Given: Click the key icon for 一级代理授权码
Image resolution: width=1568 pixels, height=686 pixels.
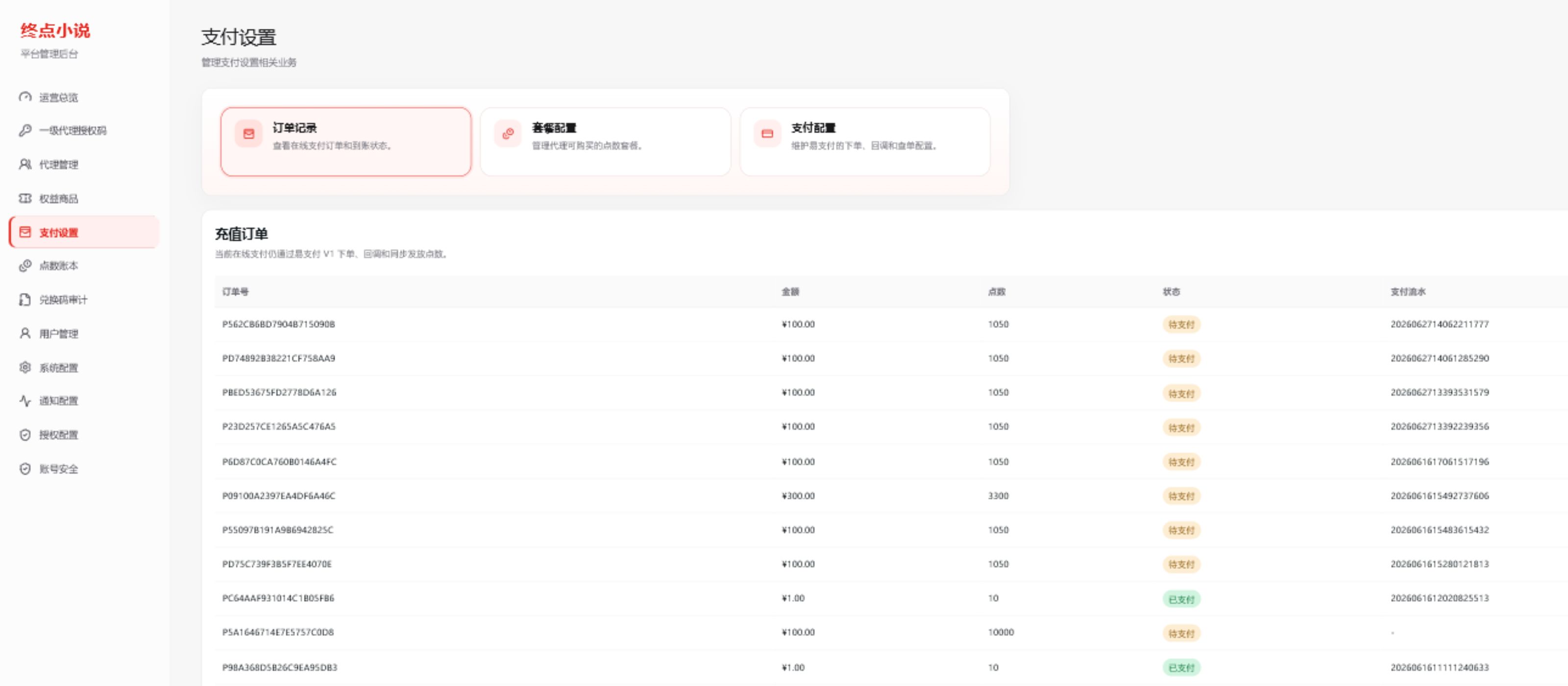Looking at the screenshot, I should 25,130.
